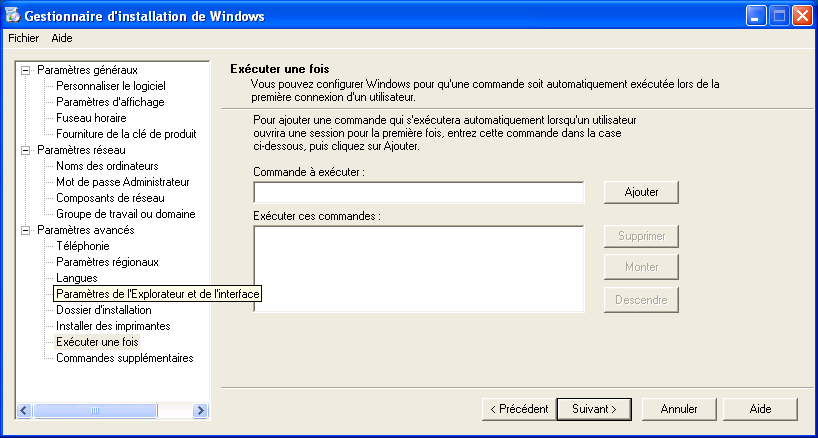Click the Aide button at bottom

tap(760, 409)
